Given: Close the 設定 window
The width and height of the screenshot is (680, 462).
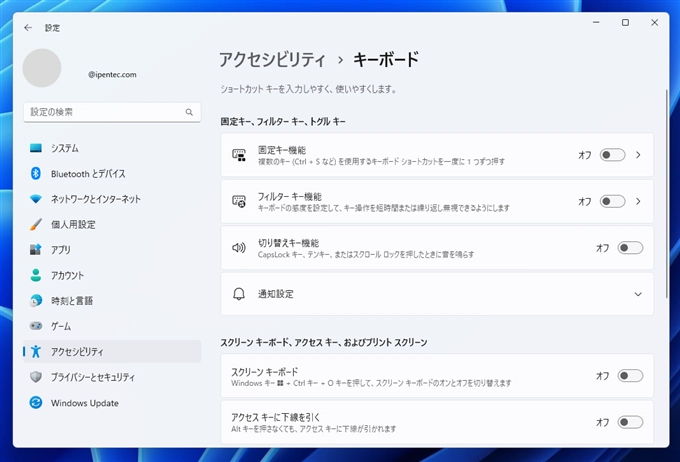Looking at the screenshot, I should coord(654,23).
